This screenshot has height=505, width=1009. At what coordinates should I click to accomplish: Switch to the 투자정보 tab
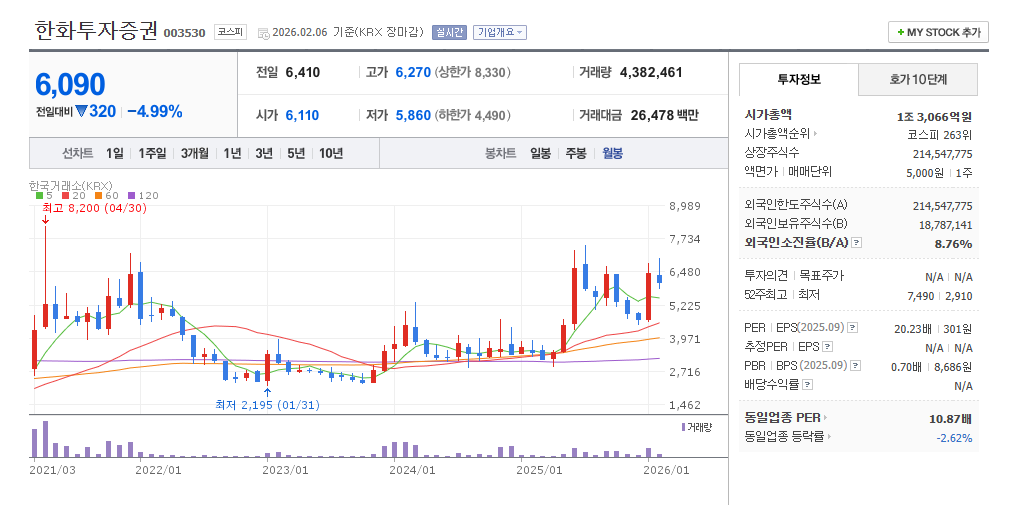tap(799, 80)
